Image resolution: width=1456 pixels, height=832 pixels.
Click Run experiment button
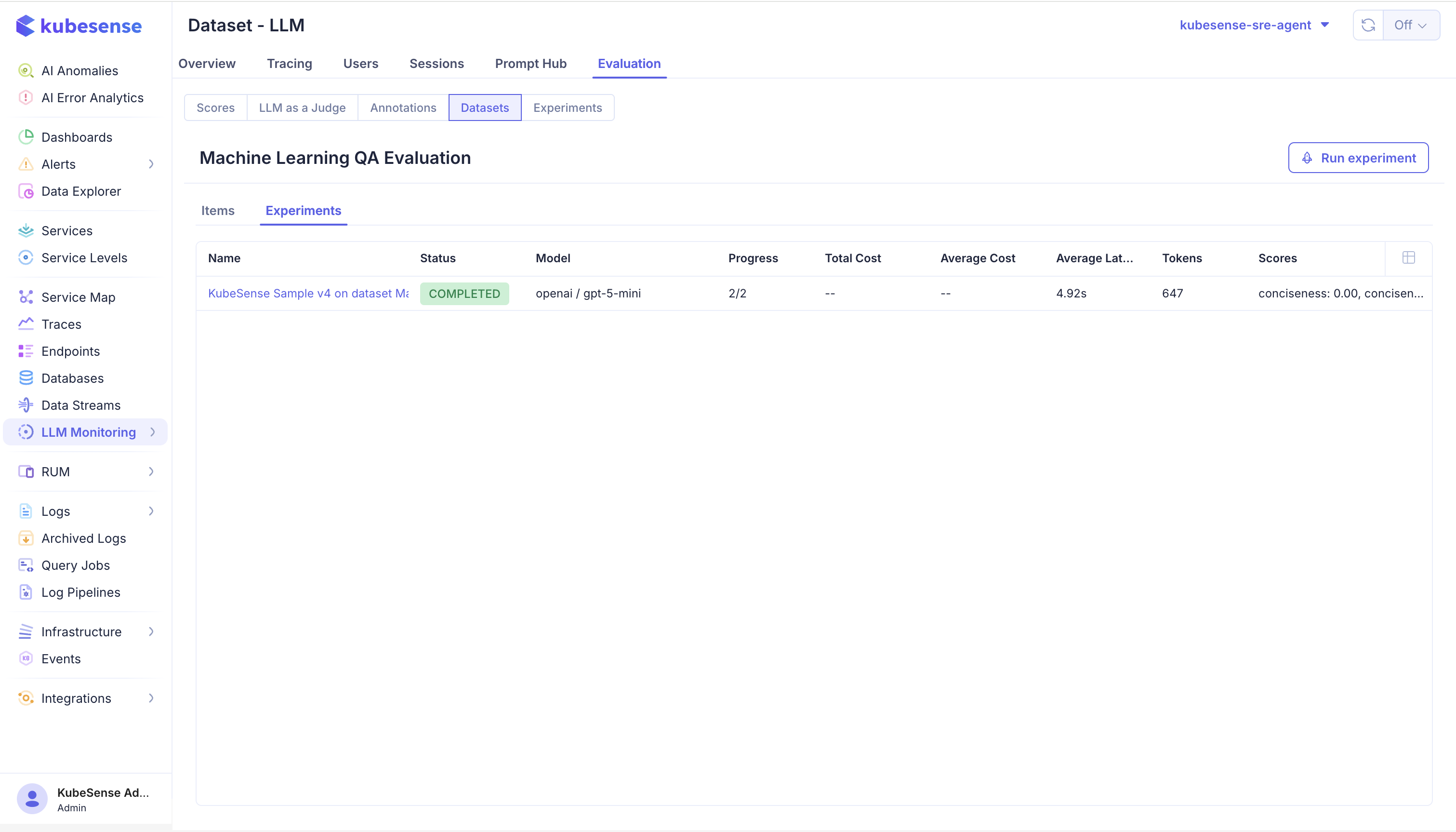1358,158
